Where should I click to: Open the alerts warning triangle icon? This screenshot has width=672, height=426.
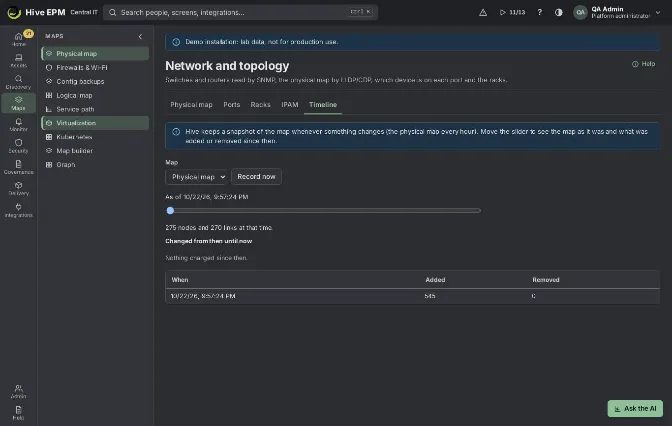click(483, 12)
